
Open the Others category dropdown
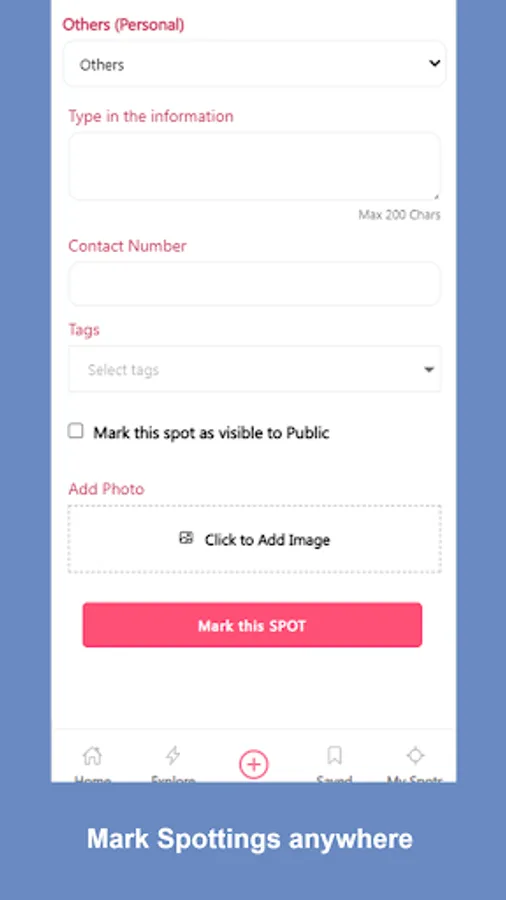[x=254, y=64]
